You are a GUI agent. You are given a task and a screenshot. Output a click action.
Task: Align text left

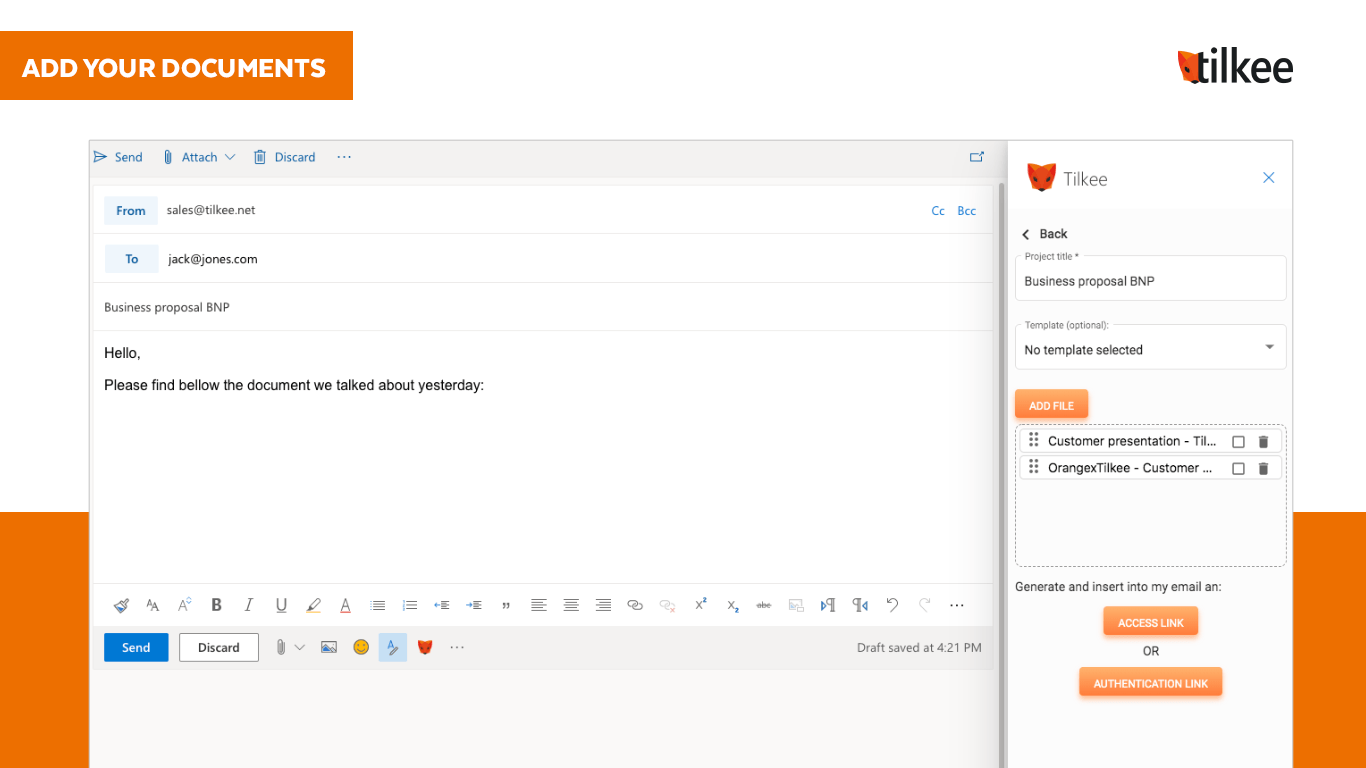539,605
